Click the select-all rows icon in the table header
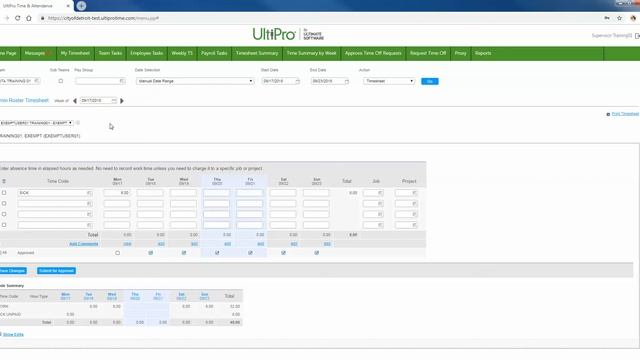 tap(4, 181)
